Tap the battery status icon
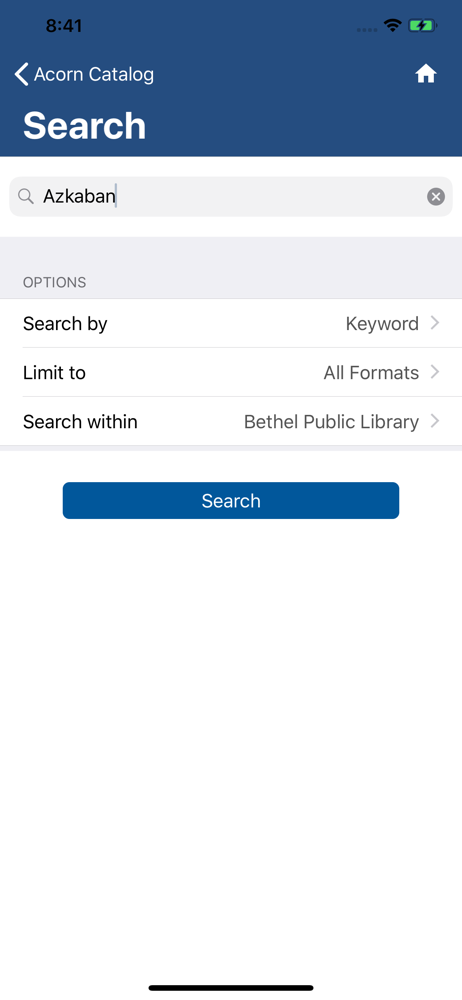 (422, 26)
